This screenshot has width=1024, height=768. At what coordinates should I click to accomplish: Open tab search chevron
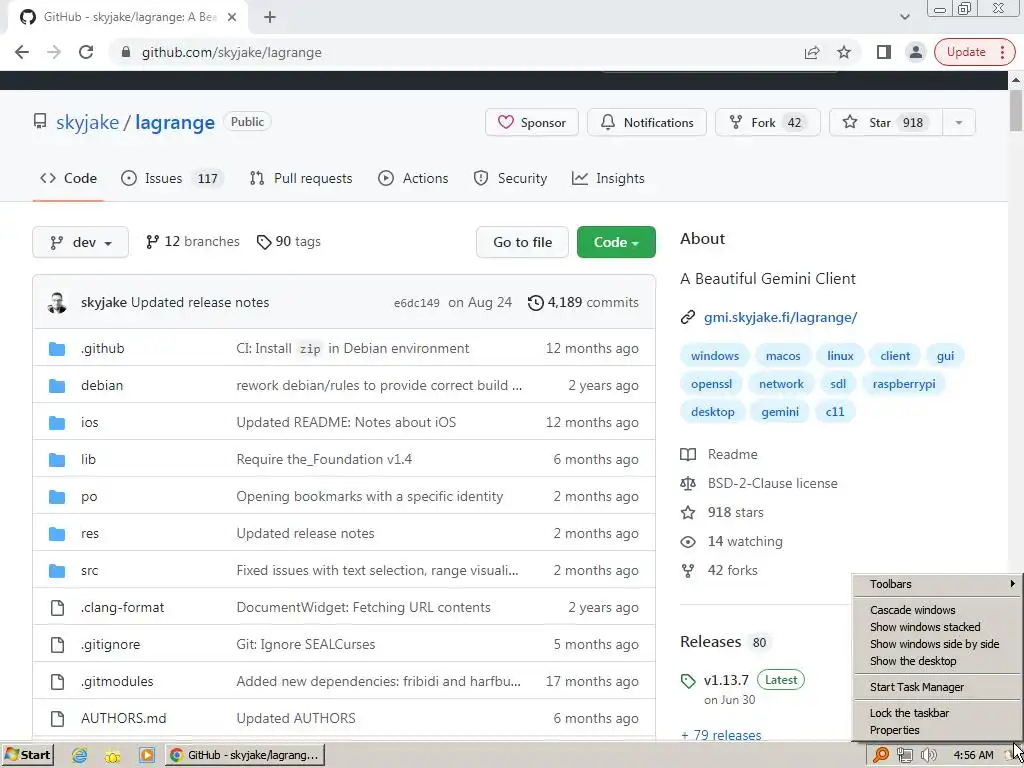(904, 17)
